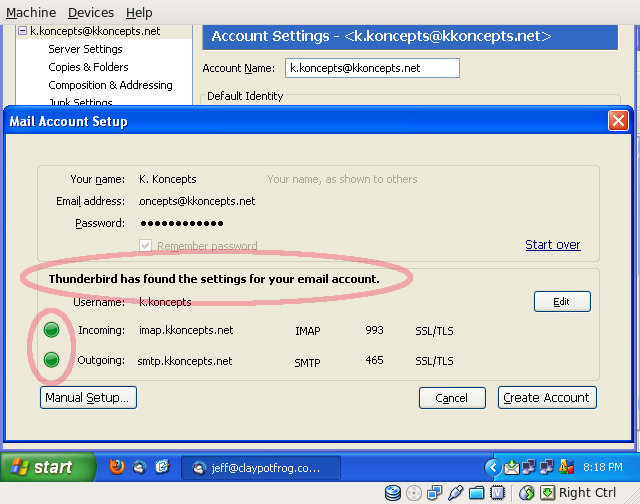Click the k.koncepts username value
Screen dimensions: 640x504
[x=165, y=302]
